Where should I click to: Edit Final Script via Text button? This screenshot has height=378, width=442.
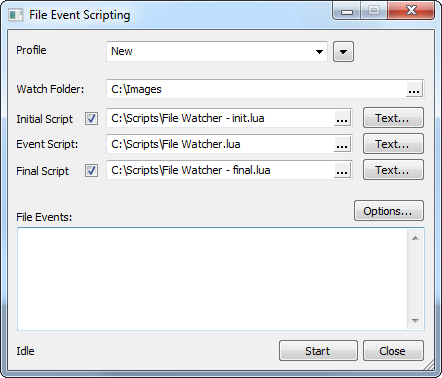(393, 170)
